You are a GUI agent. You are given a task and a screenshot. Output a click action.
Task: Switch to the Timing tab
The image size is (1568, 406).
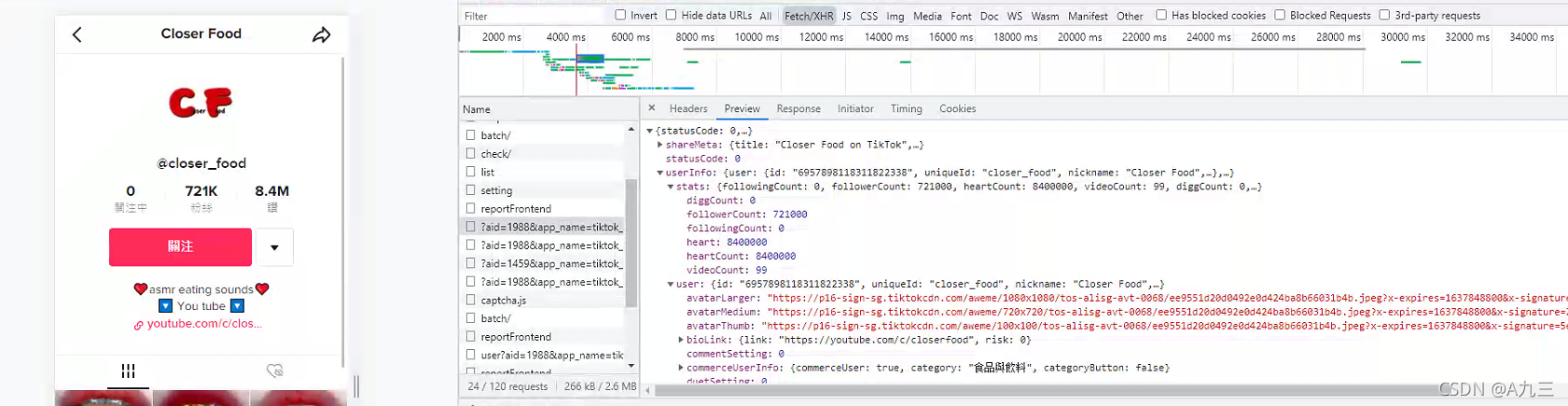click(906, 109)
